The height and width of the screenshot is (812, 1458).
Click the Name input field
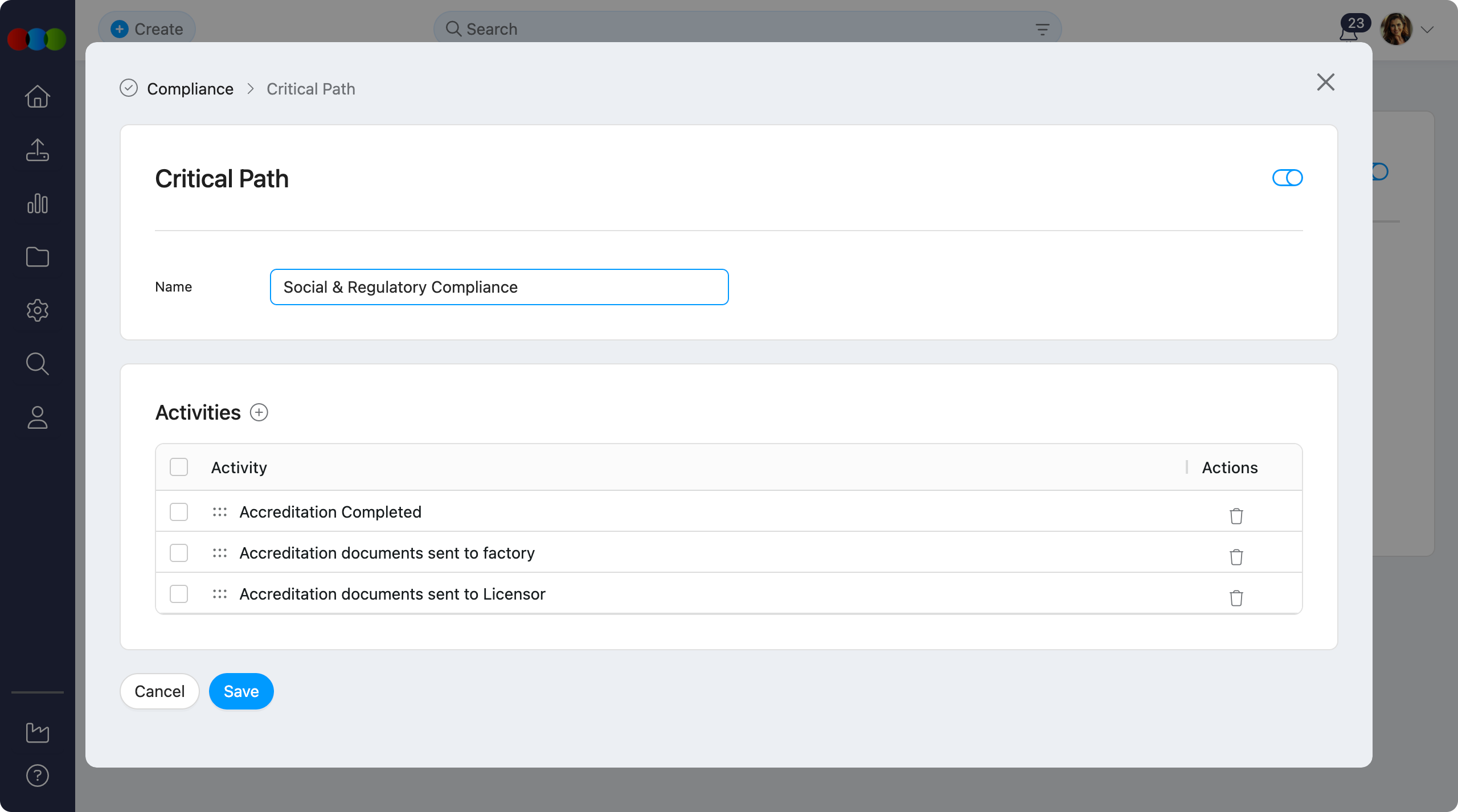[x=499, y=287]
